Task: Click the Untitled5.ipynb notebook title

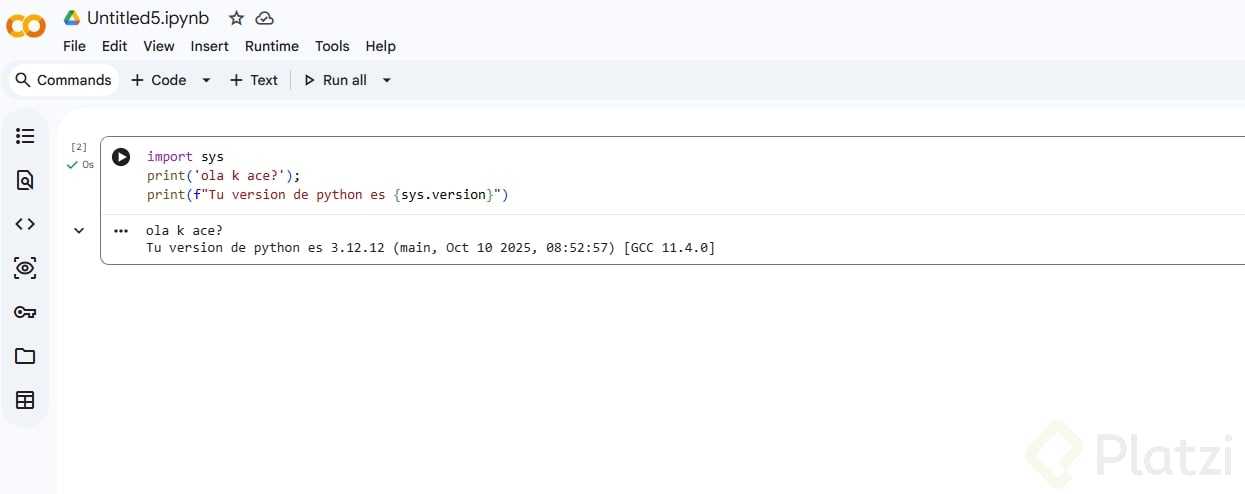Action: pos(147,18)
